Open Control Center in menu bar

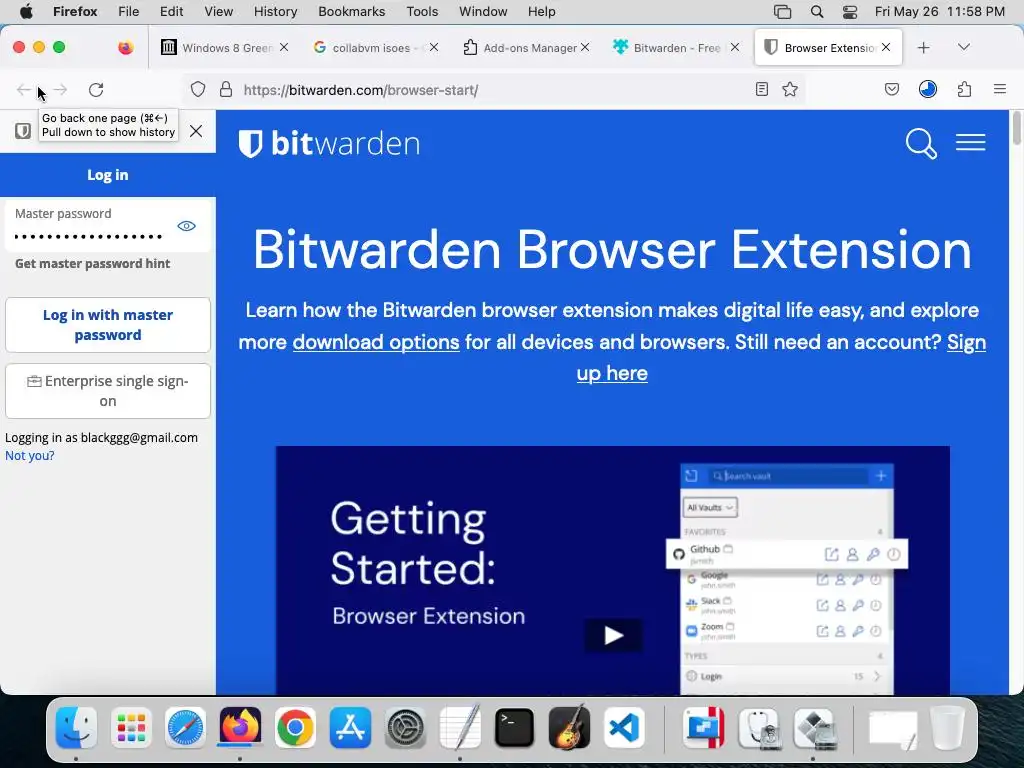850,11
